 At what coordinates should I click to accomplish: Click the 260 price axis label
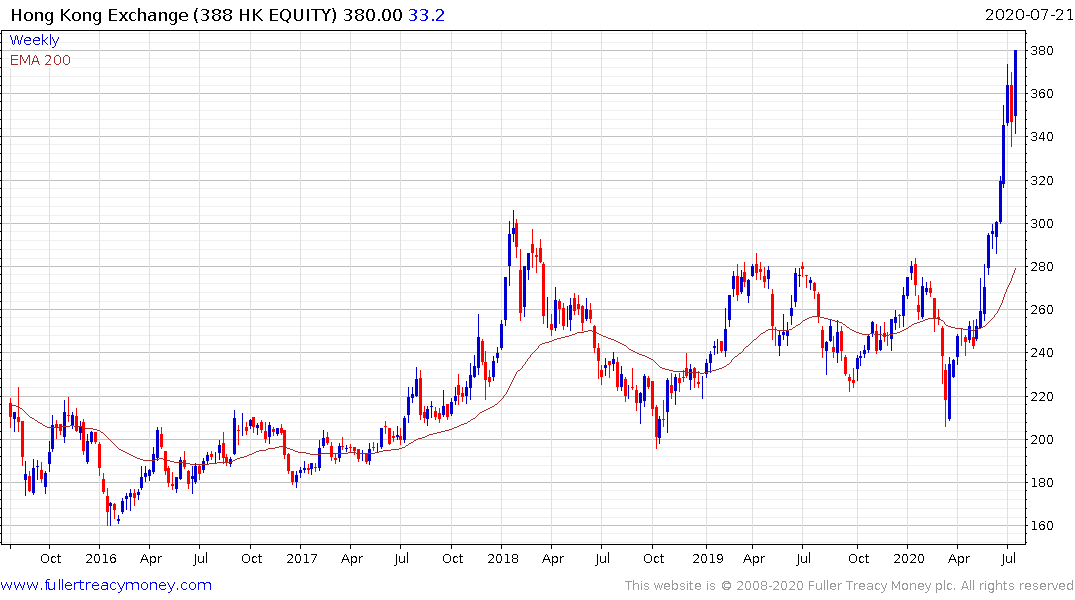(1041, 310)
